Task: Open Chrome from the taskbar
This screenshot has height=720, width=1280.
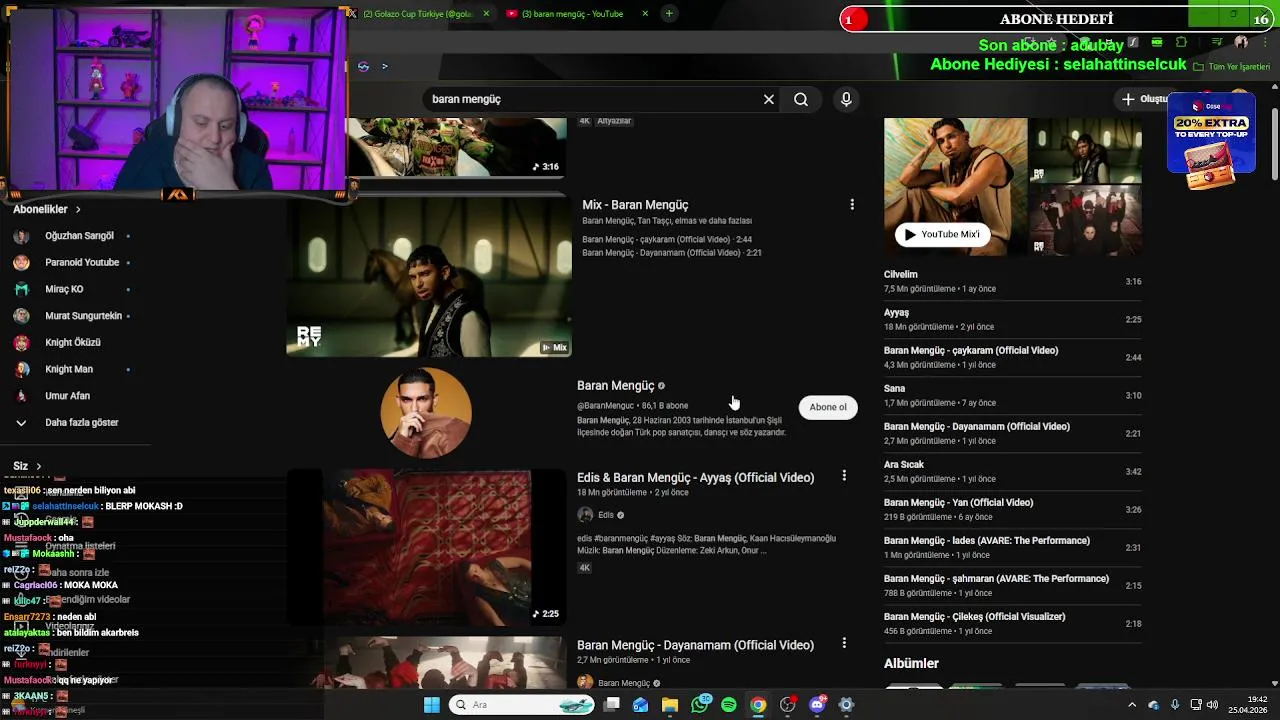Action: [758, 705]
